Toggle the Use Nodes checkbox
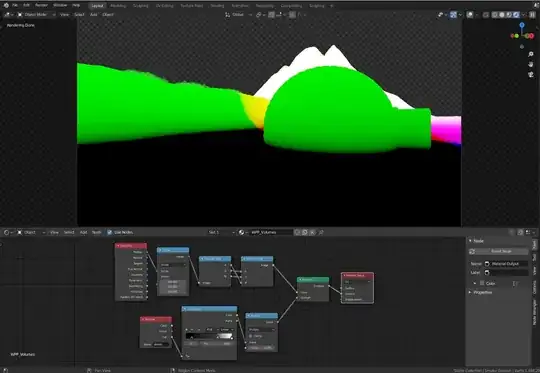Viewport: 540px width, 373px height. (x=110, y=232)
